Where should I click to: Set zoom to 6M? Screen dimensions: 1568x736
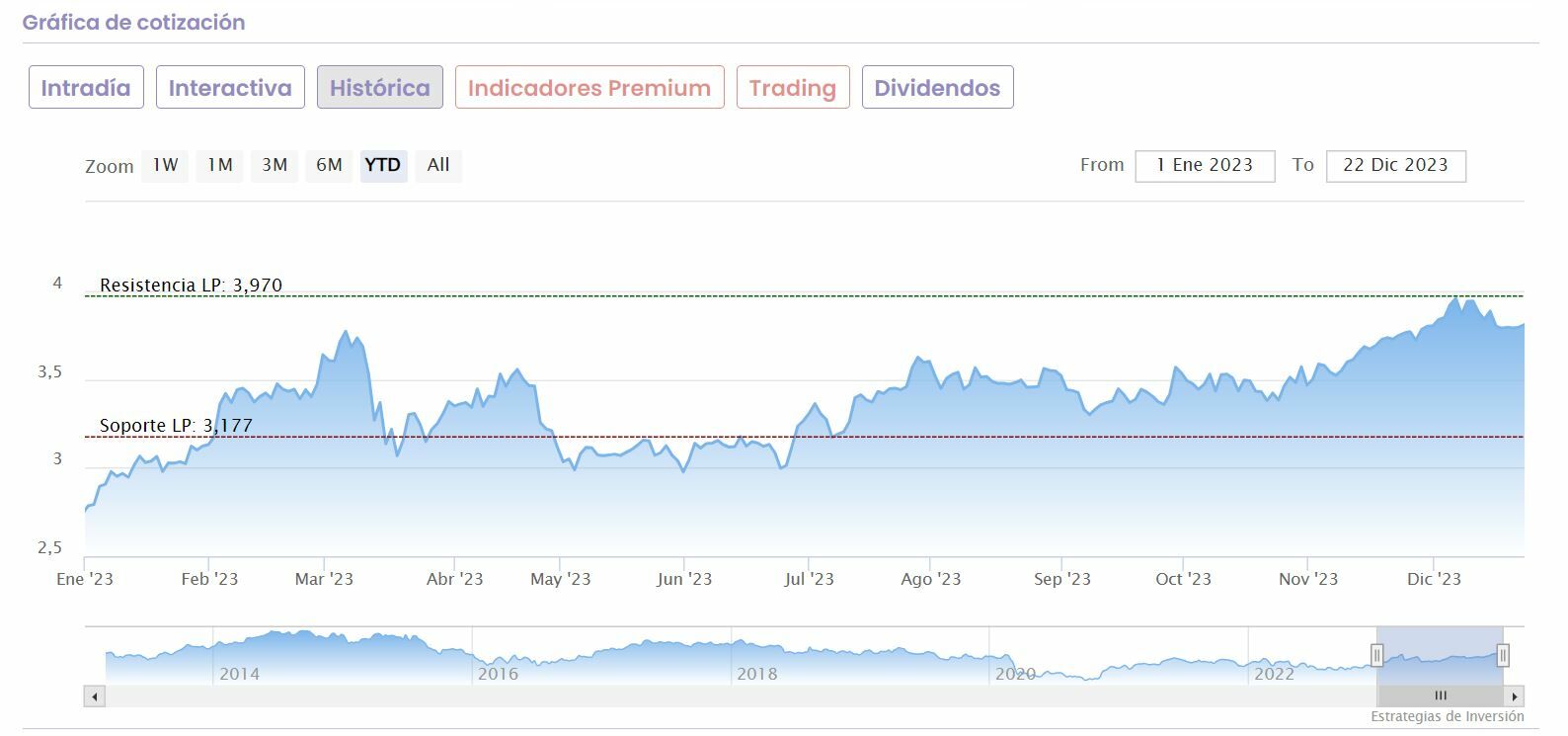coord(329,165)
